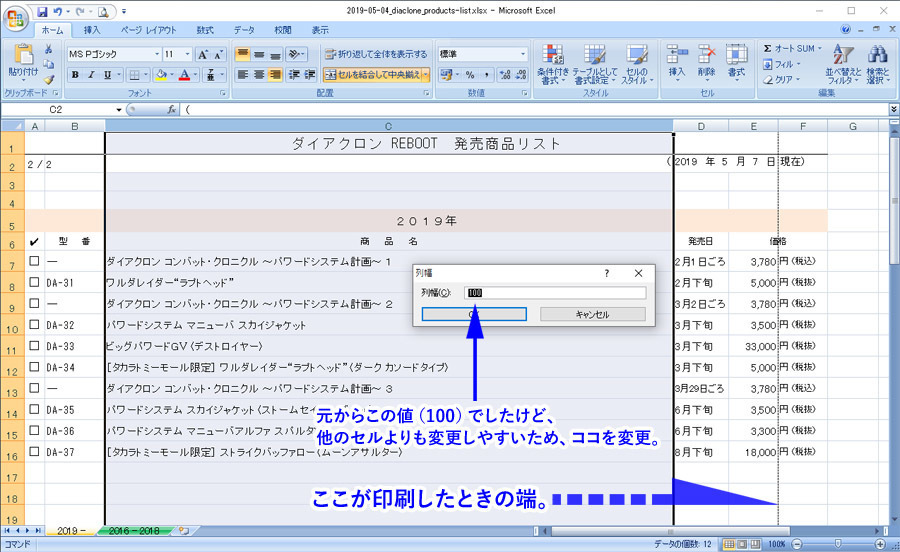Viewport: 900px width, 552px height.
Task: Open the number format 標準 dropdown
Action: pos(523,54)
